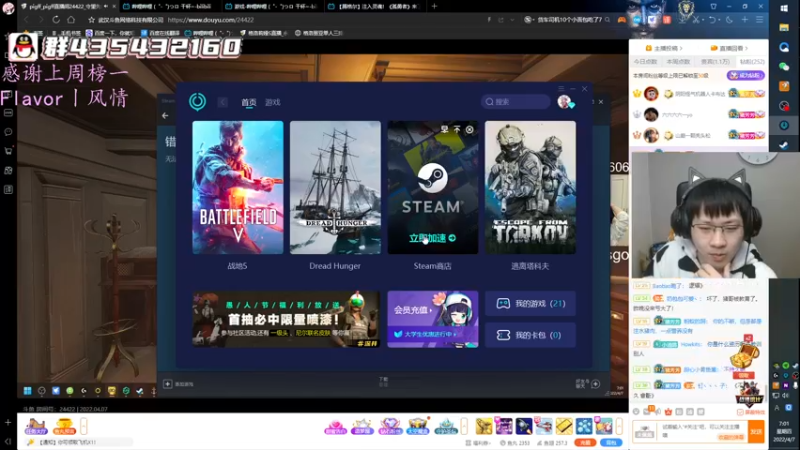Open the Start menu inside the streamed desktop
Viewport: 800px width, 450px height.
(x=28, y=391)
